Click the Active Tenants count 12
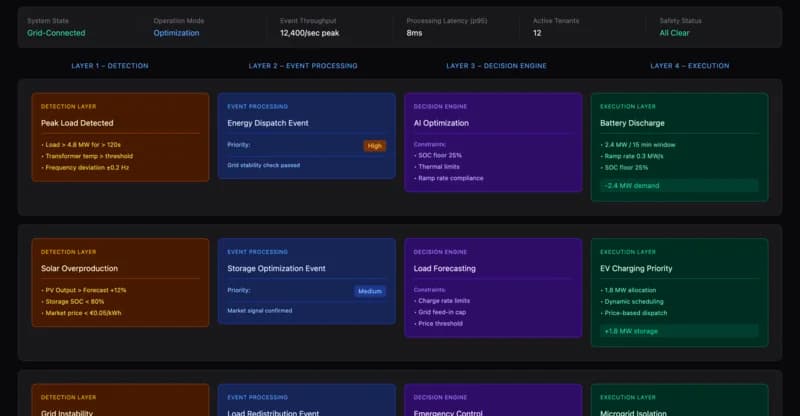The height and width of the screenshot is (416, 800). pos(537,33)
